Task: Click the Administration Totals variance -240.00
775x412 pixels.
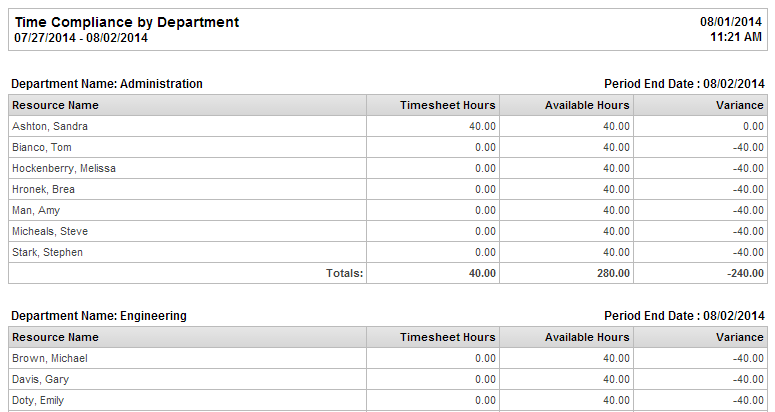Action: [x=745, y=273]
